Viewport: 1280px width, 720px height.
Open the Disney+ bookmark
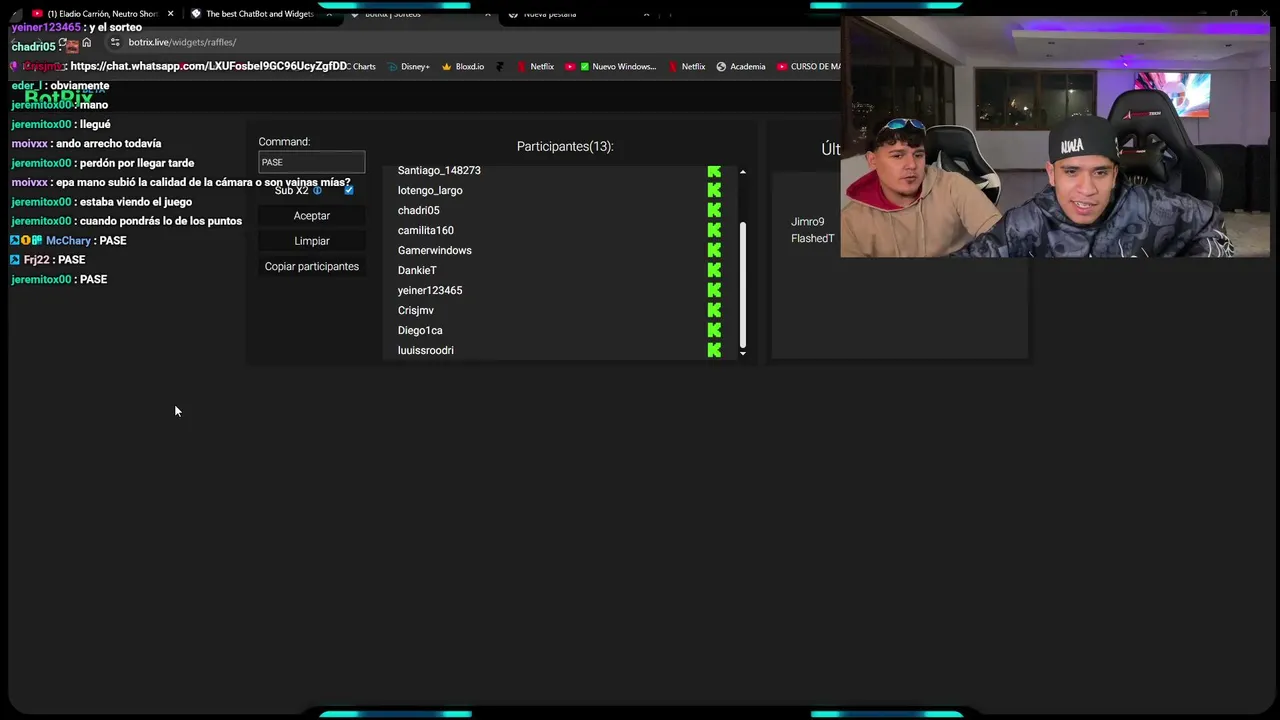pos(407,67)
